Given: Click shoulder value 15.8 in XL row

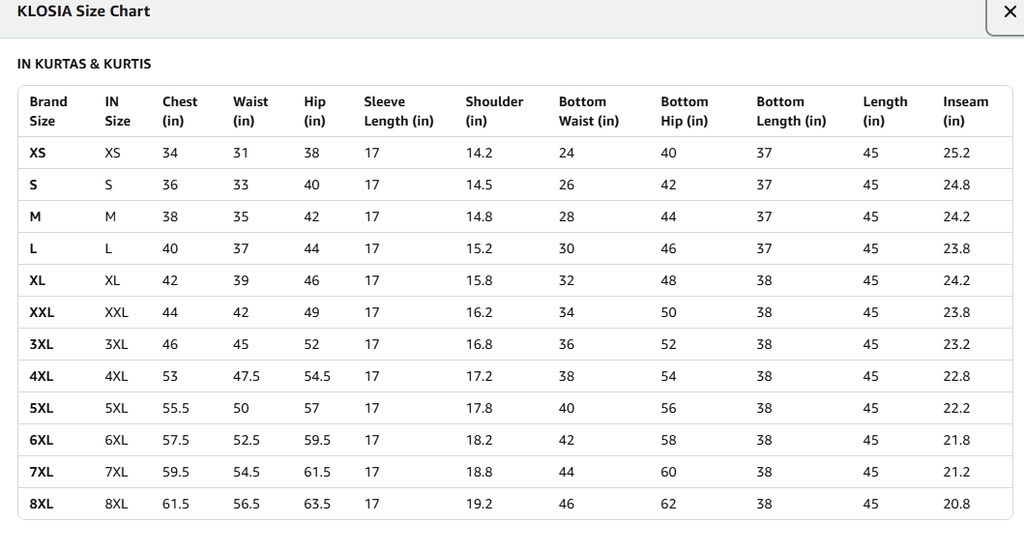Looking at the screenshot, I should click(479, 280).
